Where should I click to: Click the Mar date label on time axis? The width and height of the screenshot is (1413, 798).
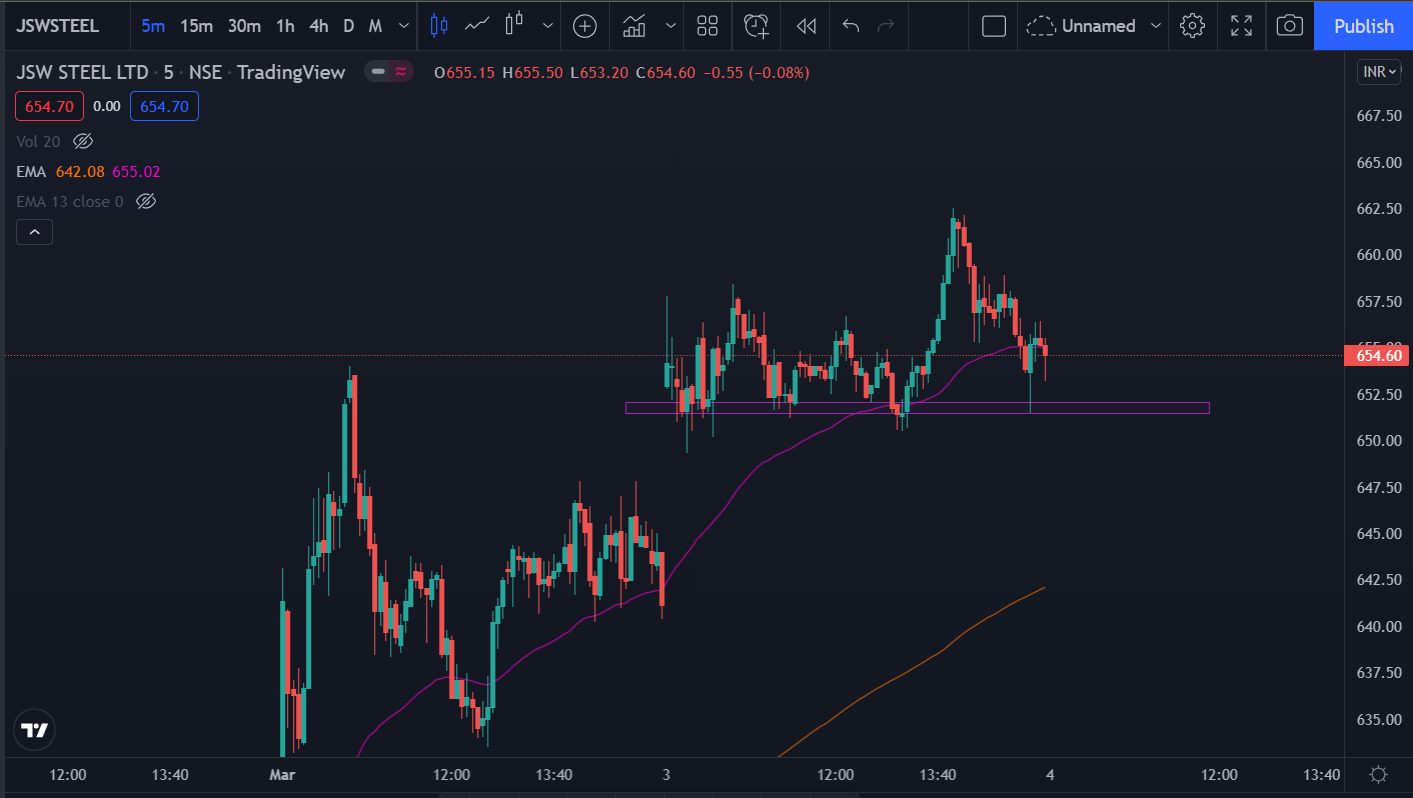283,774
